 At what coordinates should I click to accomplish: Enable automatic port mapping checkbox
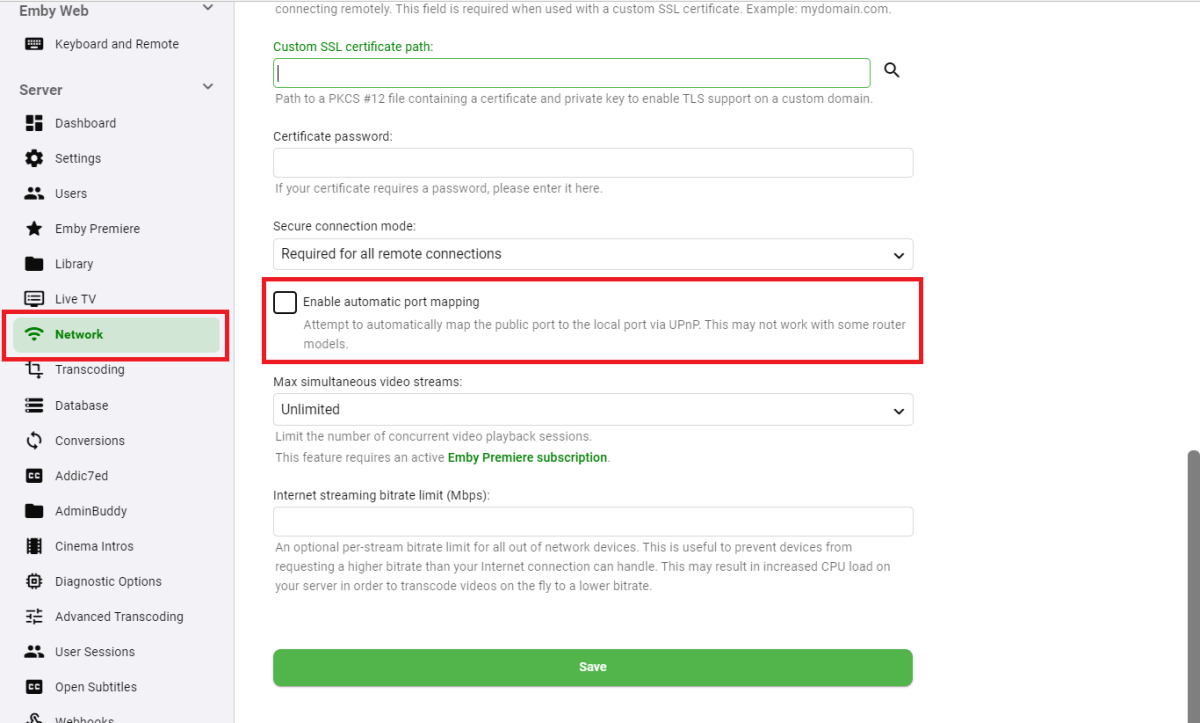pyautogui.click(x=285, y=302)
